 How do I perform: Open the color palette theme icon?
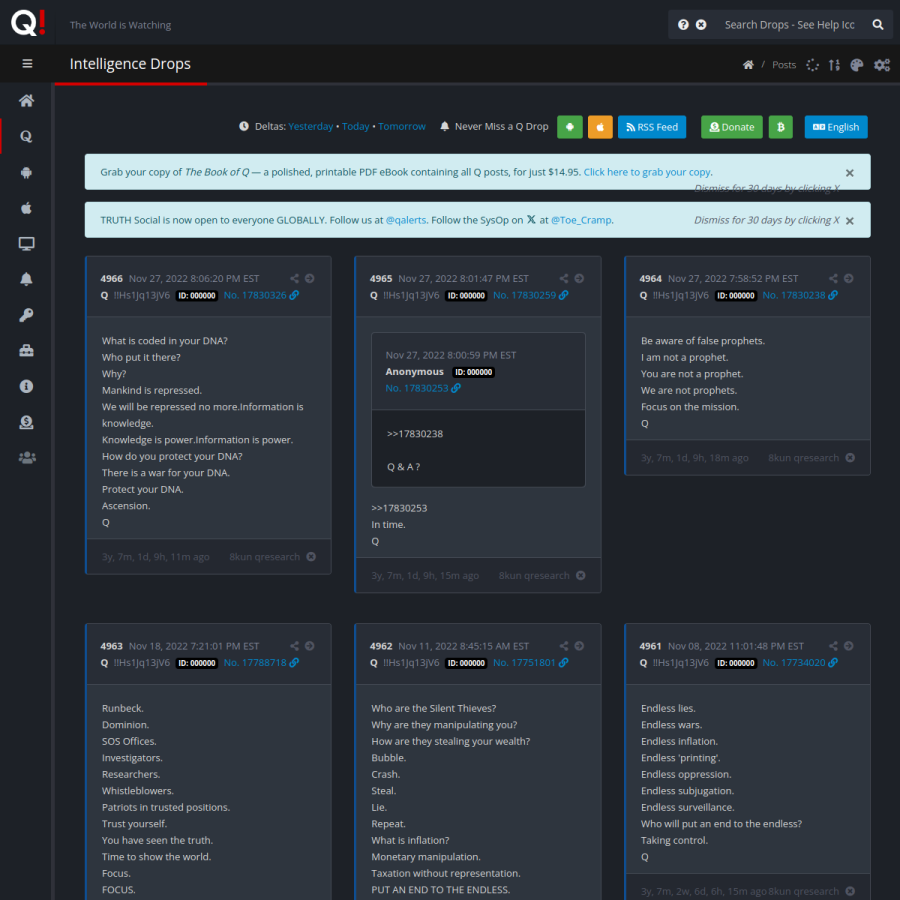856,65
